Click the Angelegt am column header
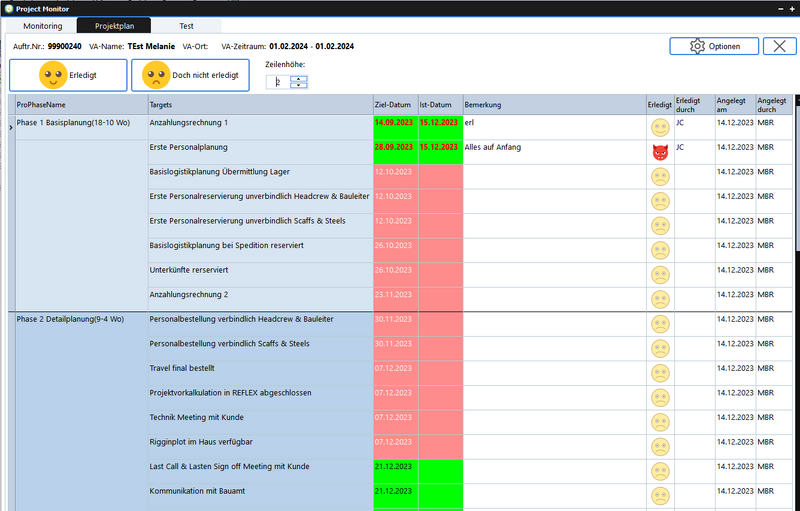 point(735,105)
